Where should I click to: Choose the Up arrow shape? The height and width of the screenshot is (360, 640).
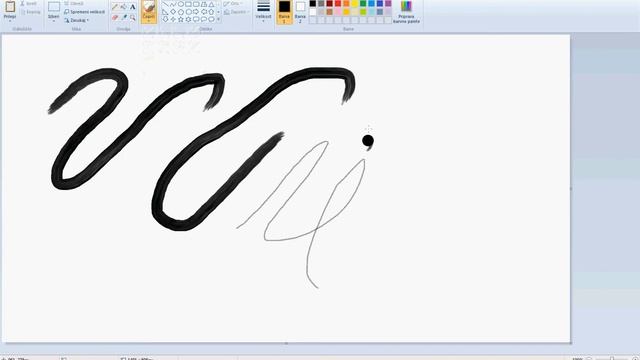click(x=211, y=12)
